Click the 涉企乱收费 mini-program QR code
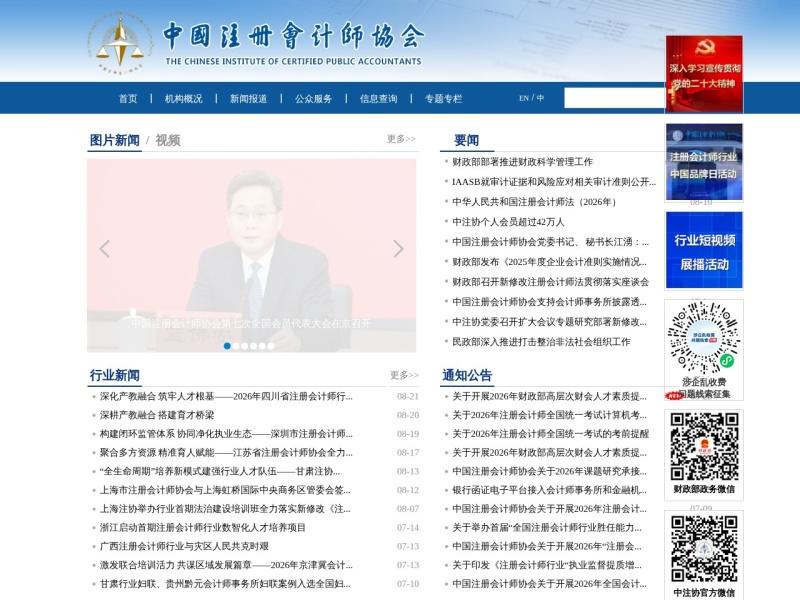 704,337
